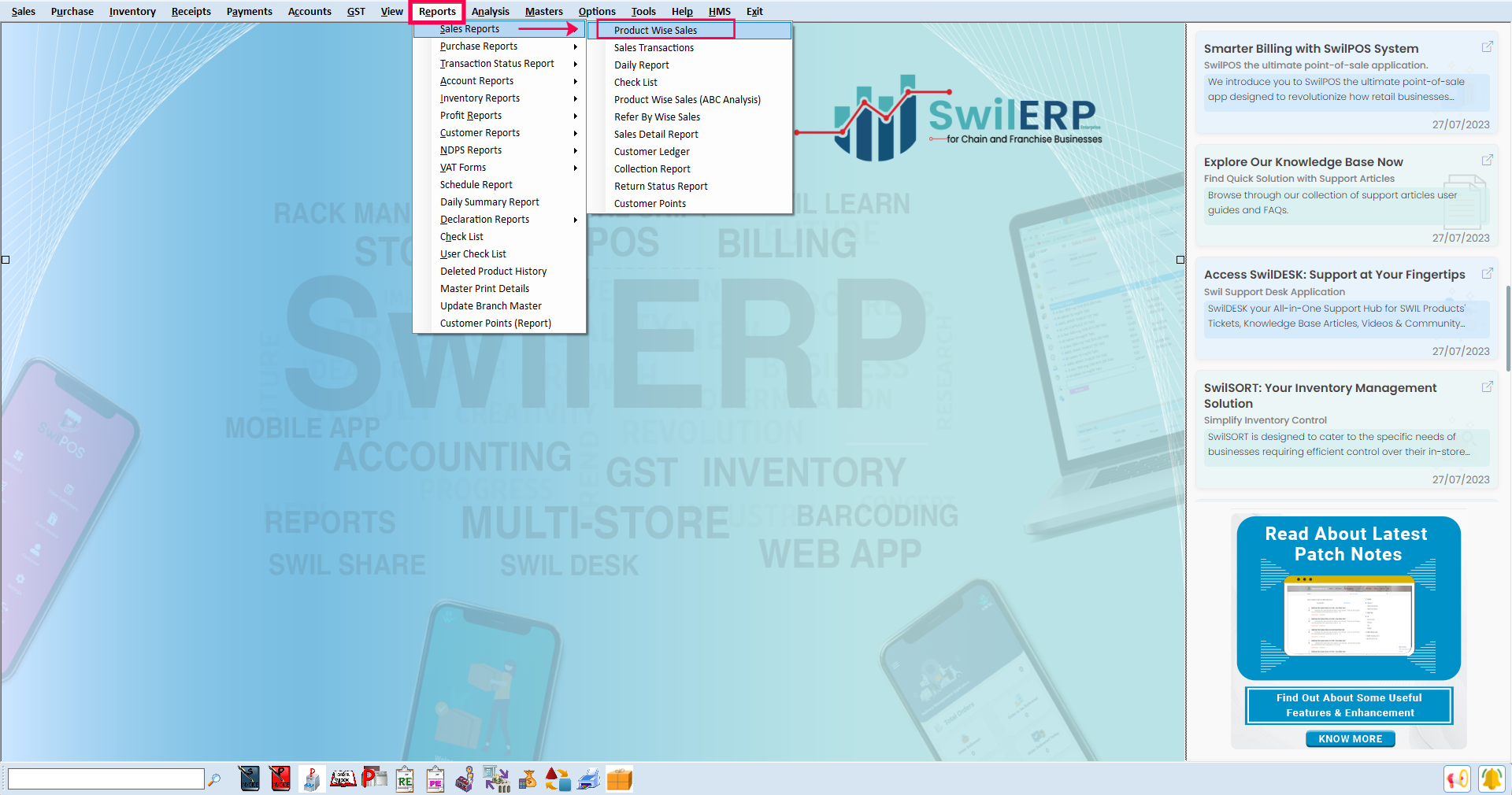Choose Update Branch Master

499,306
